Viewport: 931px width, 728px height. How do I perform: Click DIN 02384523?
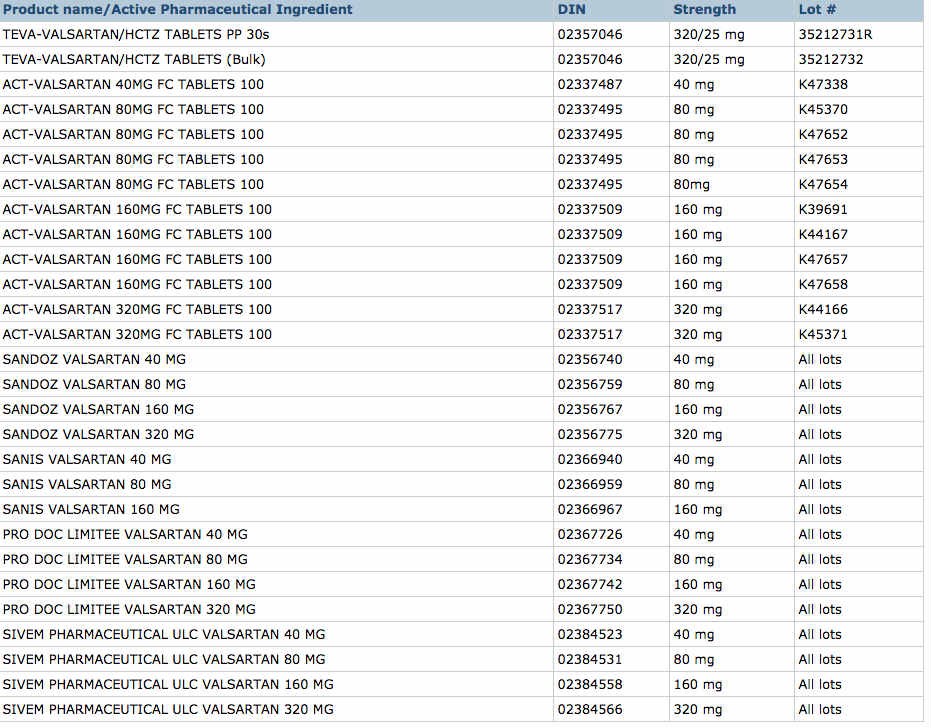tap(590, 634)
